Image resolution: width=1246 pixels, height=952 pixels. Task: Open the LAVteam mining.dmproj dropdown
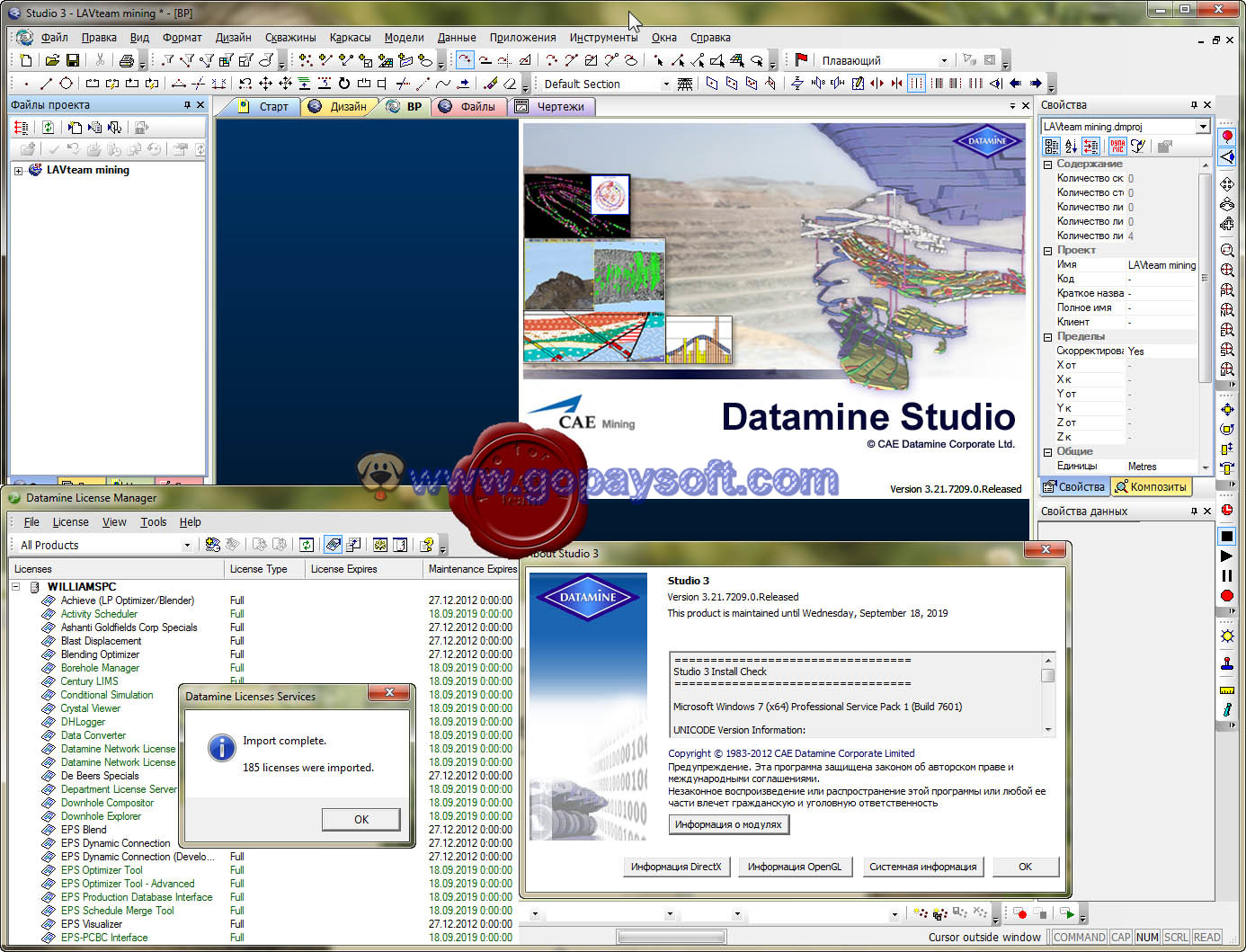click(1205, 126)
